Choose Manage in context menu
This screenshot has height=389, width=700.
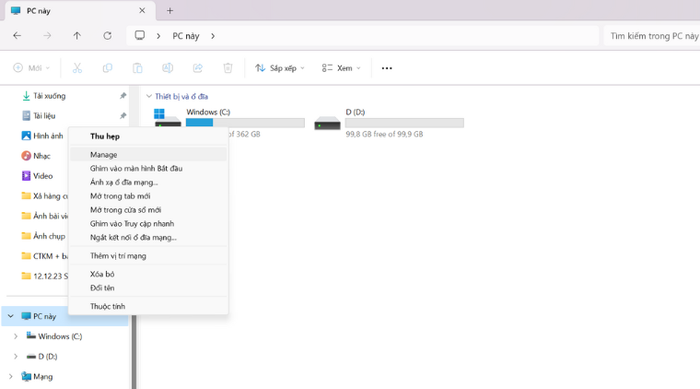tap(148, 155)
